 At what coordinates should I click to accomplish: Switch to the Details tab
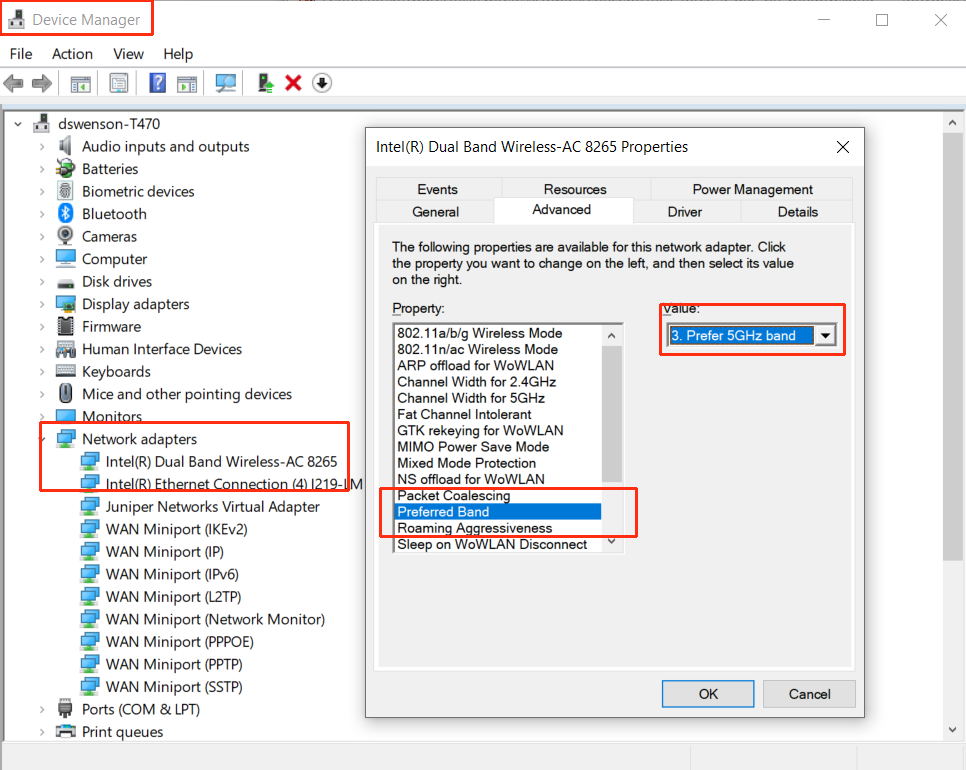(798, 212)
